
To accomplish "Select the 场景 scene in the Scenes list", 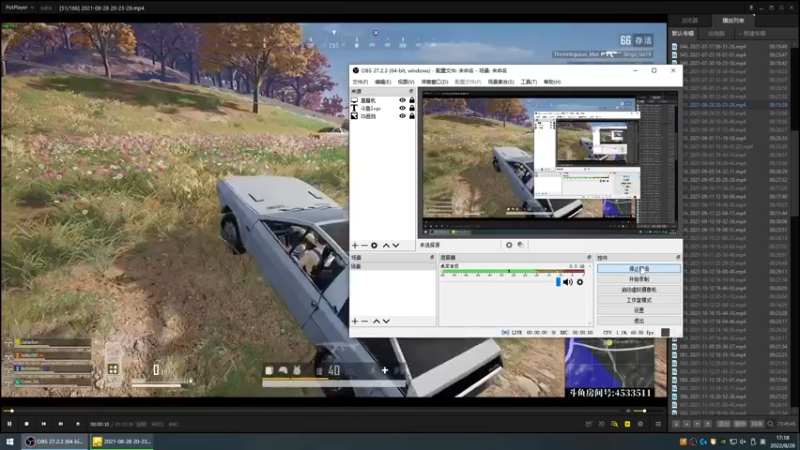I will pos(392,266).
